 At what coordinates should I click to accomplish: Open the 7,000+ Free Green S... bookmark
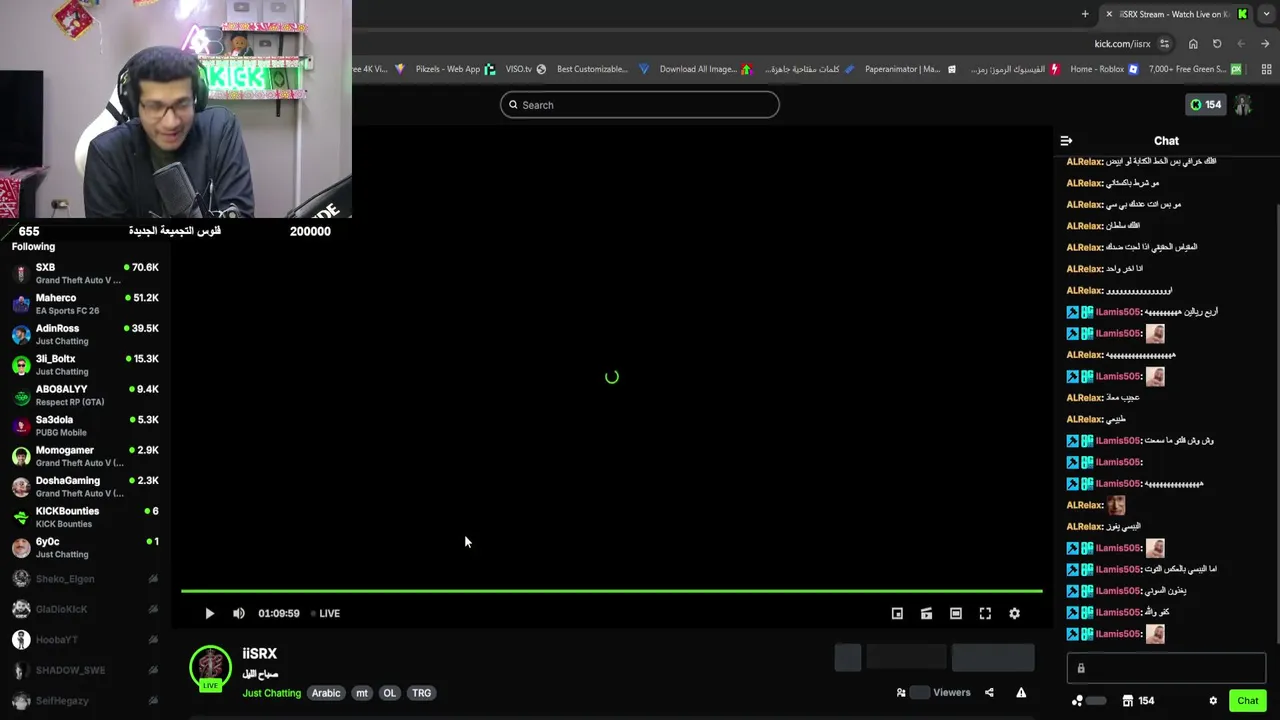[1195, 69]
